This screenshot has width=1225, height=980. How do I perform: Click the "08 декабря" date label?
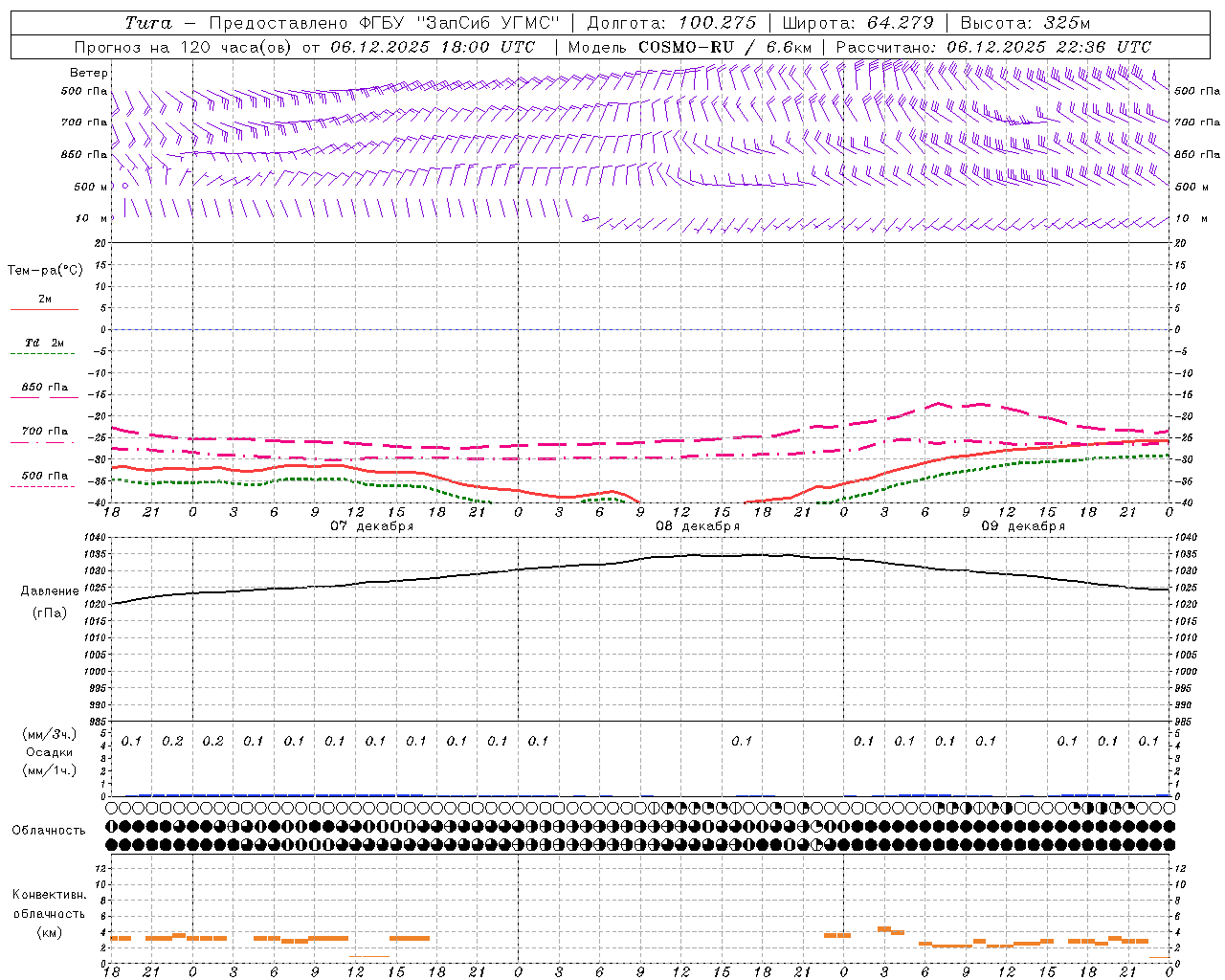(x=698, y=526)
